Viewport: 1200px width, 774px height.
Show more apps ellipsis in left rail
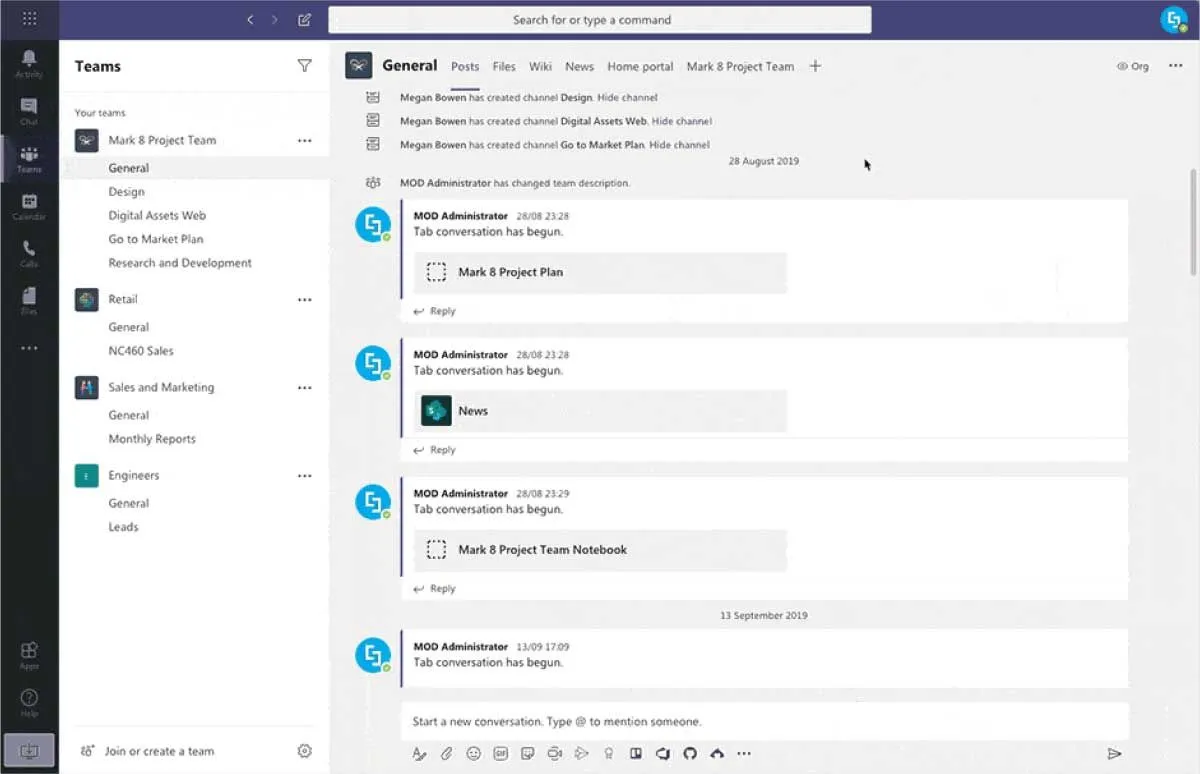(29, 348)
